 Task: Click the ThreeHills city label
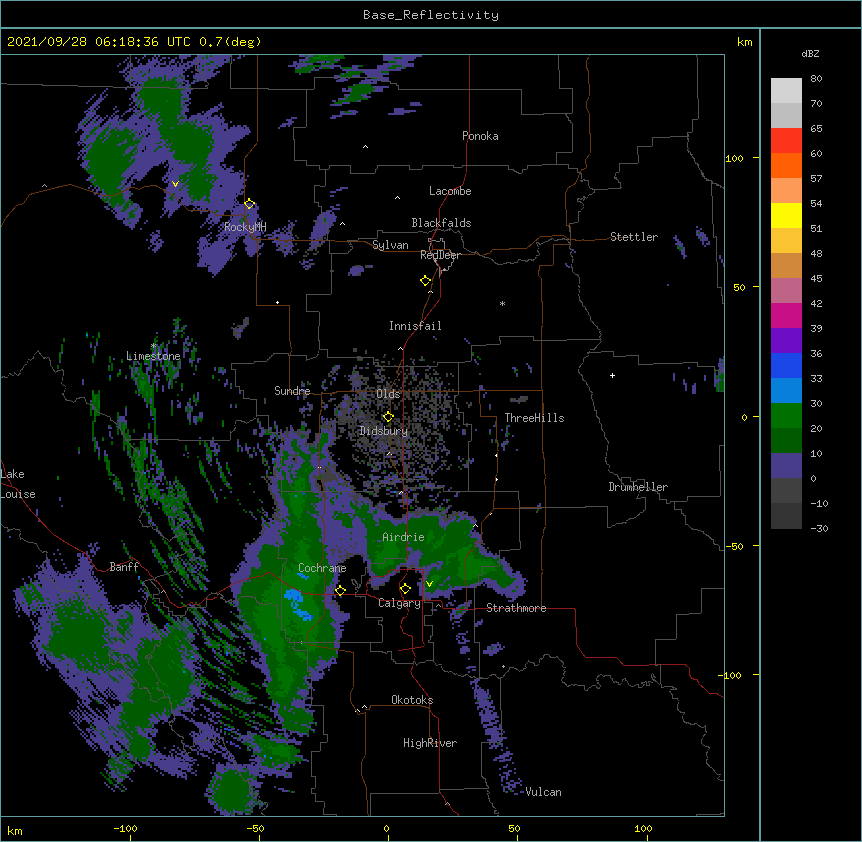[534, 418]
